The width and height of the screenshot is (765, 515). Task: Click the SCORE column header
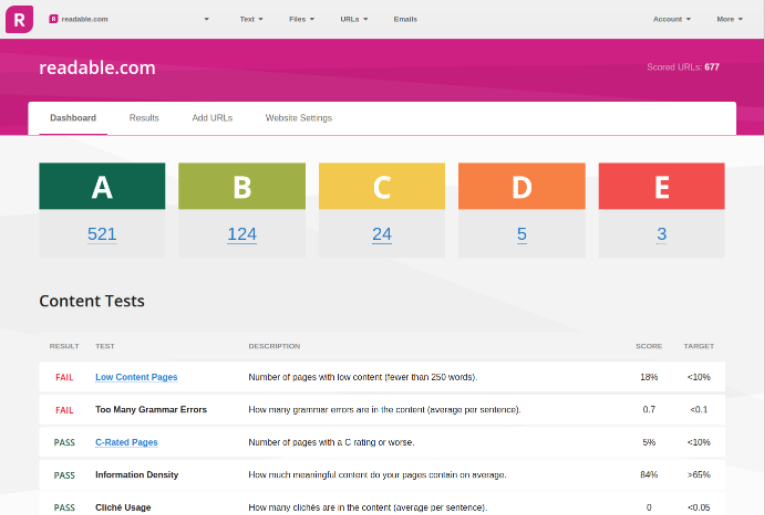(x=649, y=346)
